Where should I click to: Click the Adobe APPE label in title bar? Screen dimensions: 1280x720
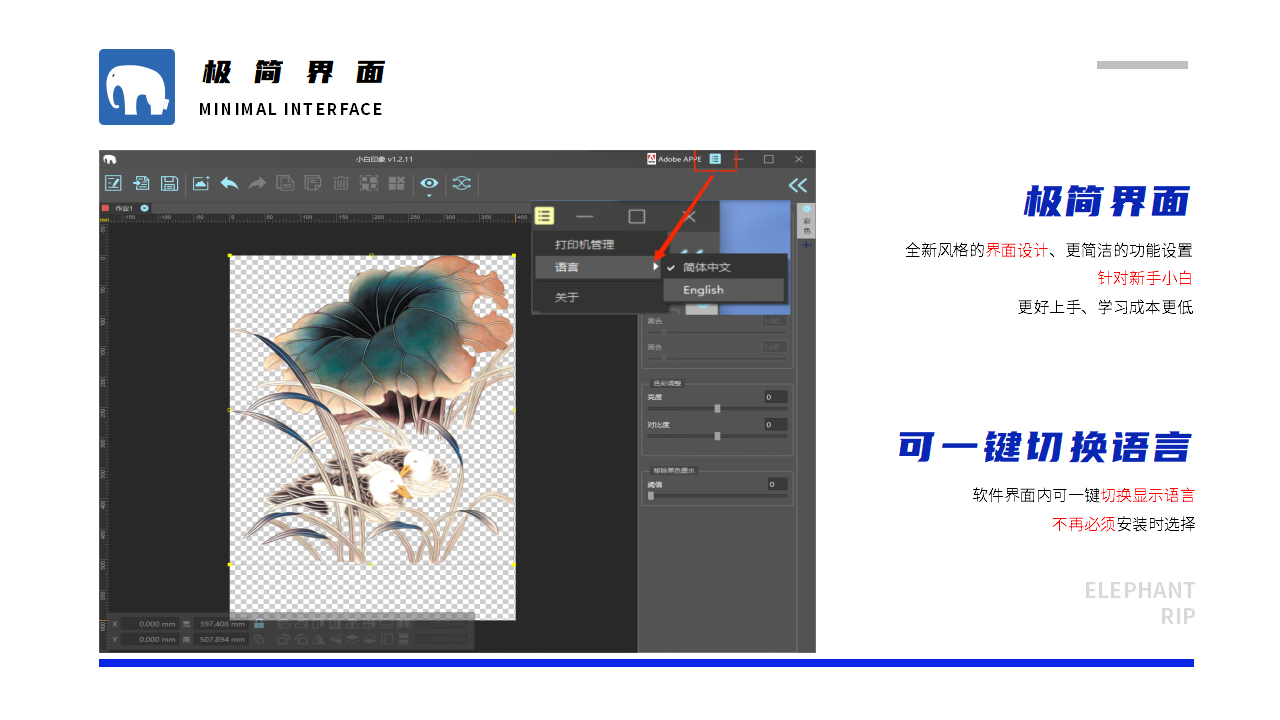[680, 159]
